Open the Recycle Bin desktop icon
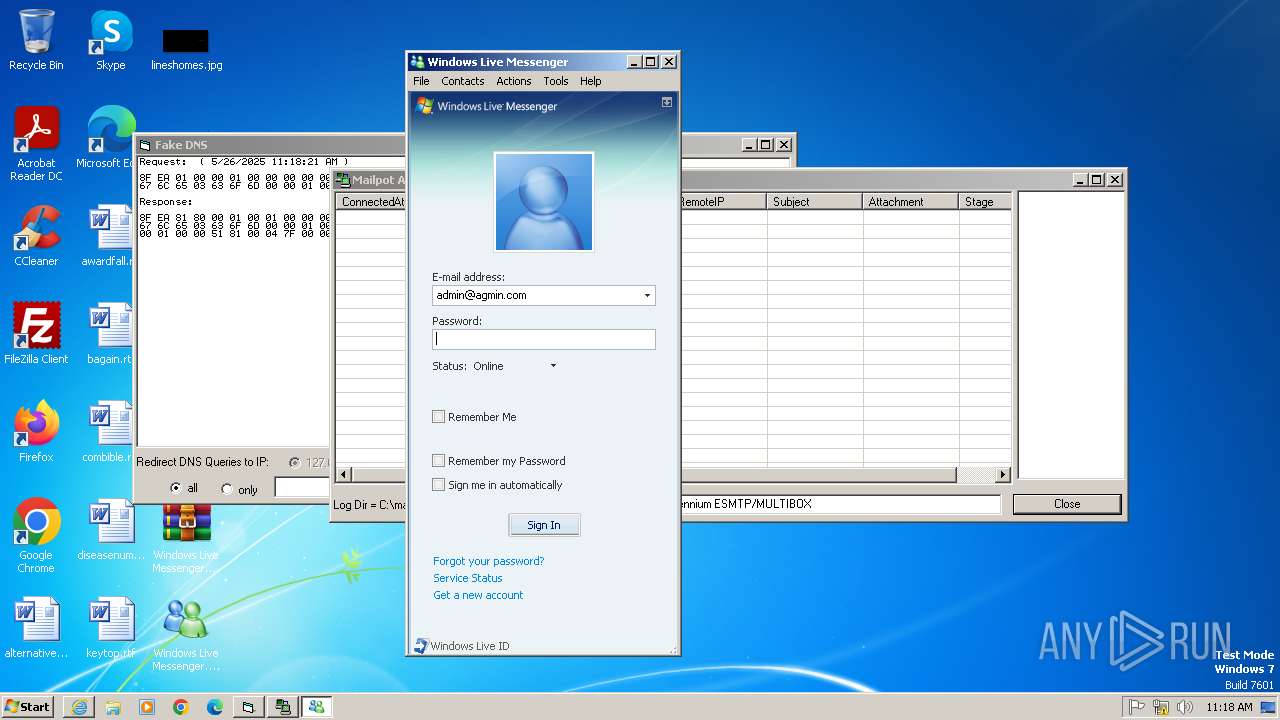 pyautogui.click(x=36, y=40)
